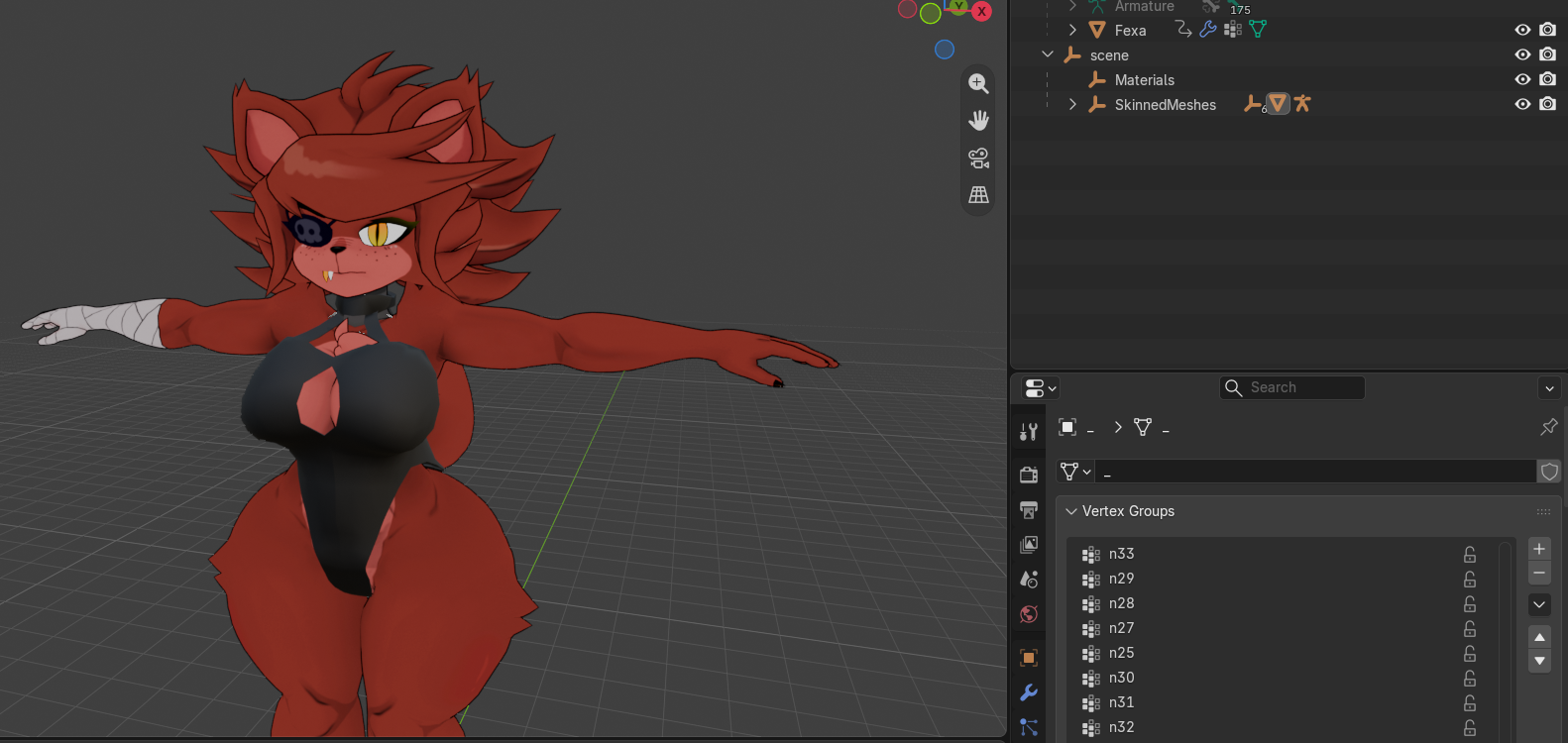The width and height of the screenshot is (1568, 743).
Task: Click the faded red negative X gizmo circle
Action: coord(907,9)
